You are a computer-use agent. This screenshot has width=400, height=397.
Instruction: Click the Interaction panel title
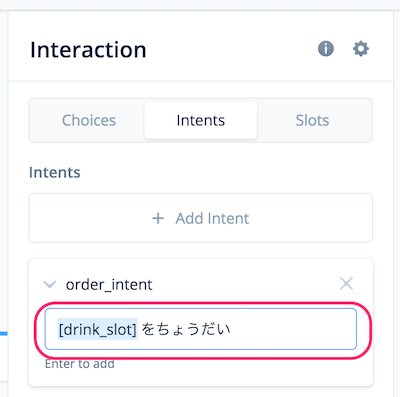point(88,50)
